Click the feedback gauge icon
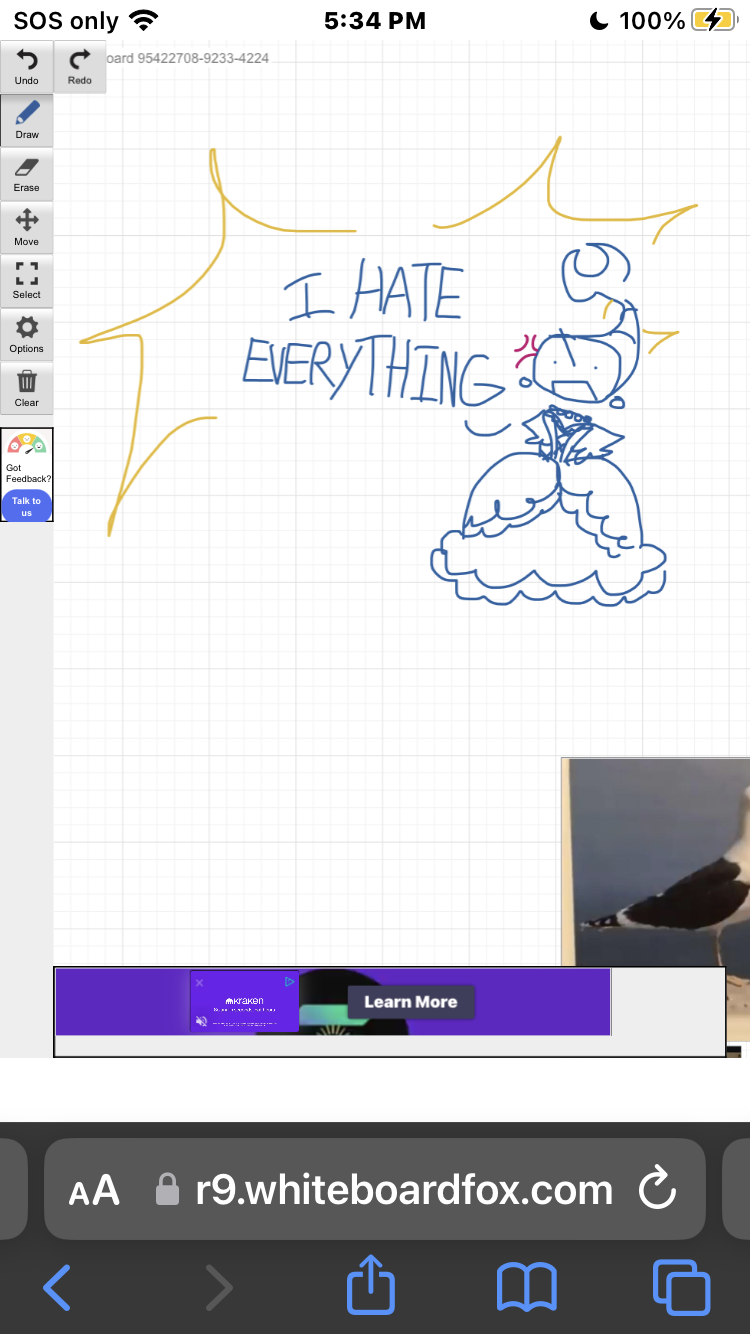 tap(26, 445)
